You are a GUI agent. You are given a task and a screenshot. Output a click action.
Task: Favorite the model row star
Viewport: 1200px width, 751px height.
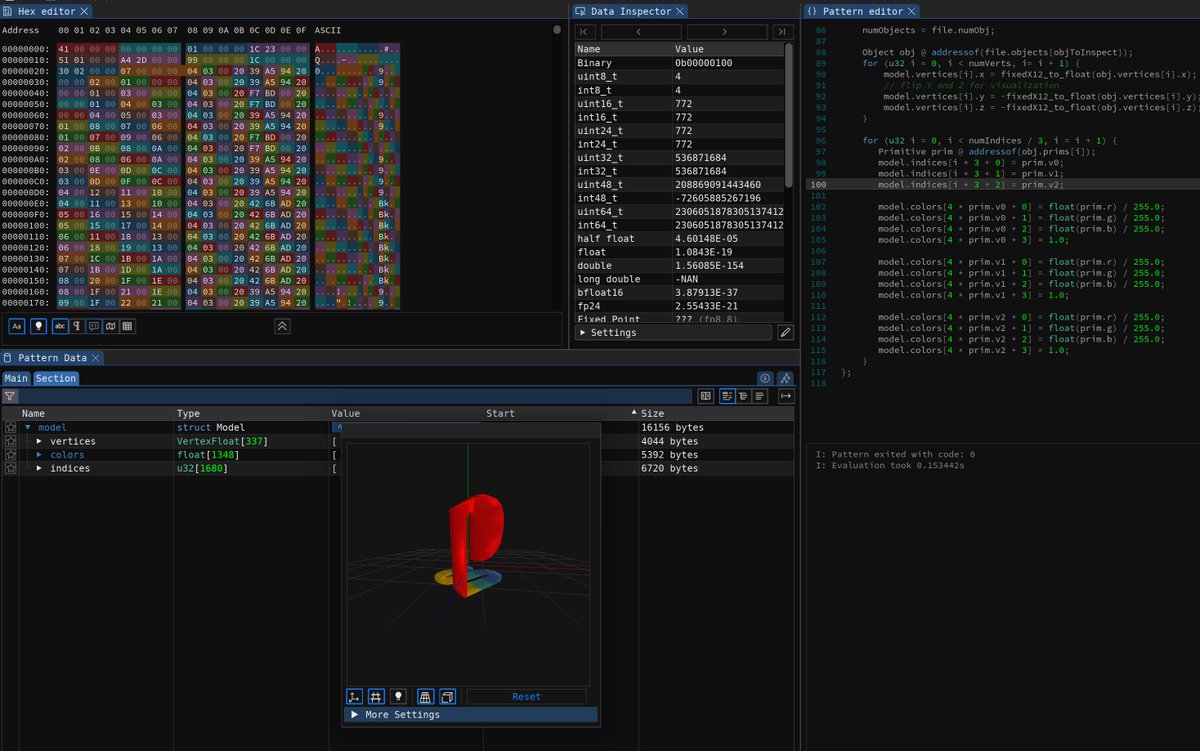pyautogui.click(x=10, y=427)
